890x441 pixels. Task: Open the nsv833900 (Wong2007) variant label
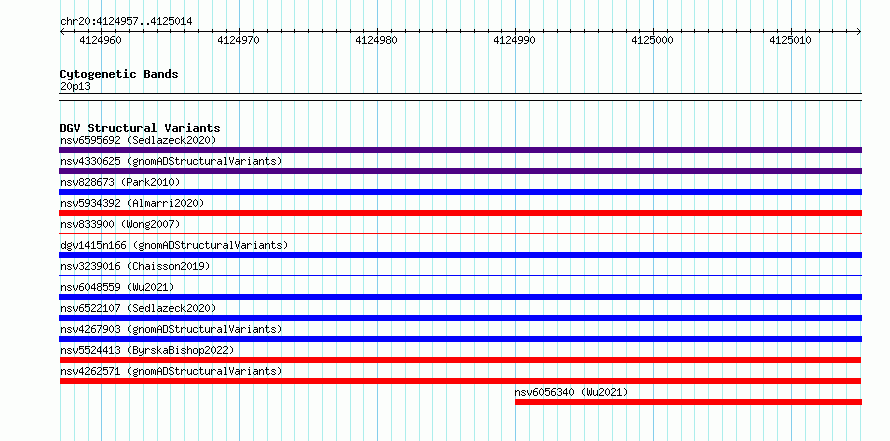point(120,224)
